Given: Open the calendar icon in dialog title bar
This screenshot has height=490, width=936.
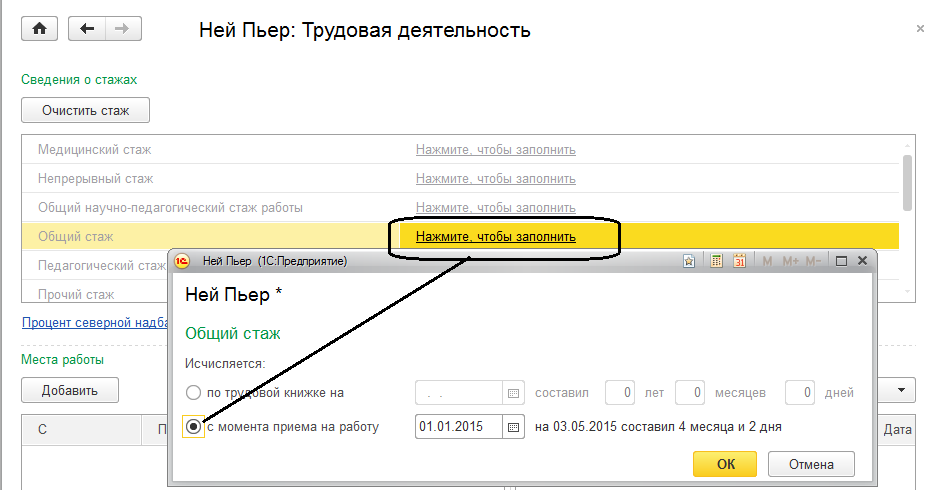Looking at the screenshot, I should 739,261.
